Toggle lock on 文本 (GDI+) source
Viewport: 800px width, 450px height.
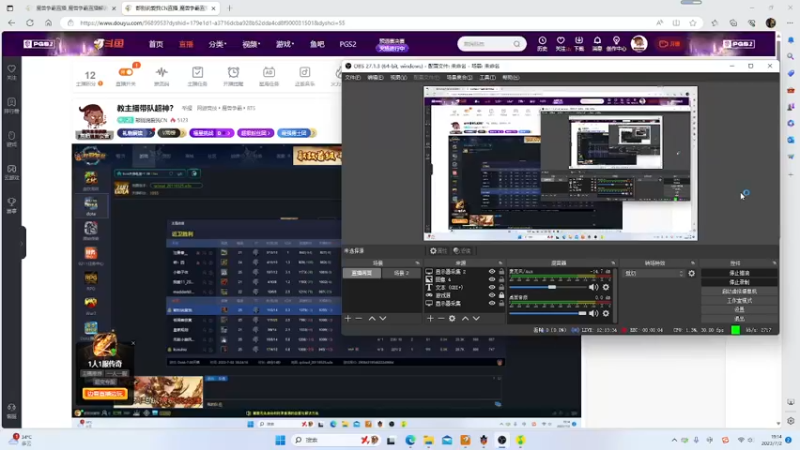coord(502,287)
